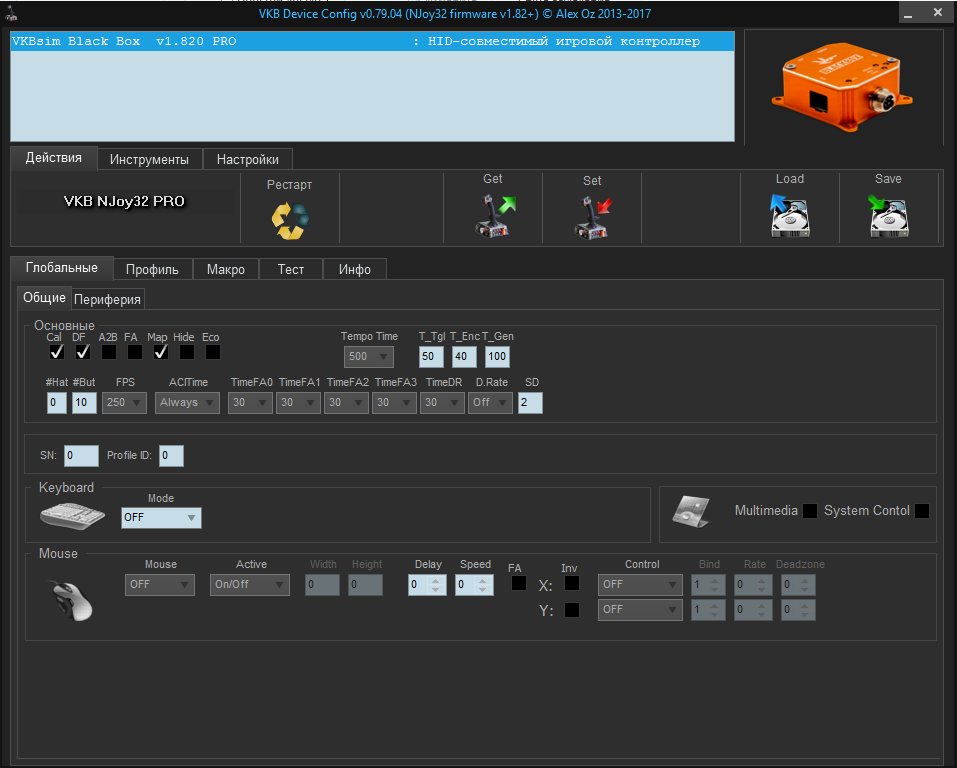Open the Глобальные tab

[x=62, y=268]
